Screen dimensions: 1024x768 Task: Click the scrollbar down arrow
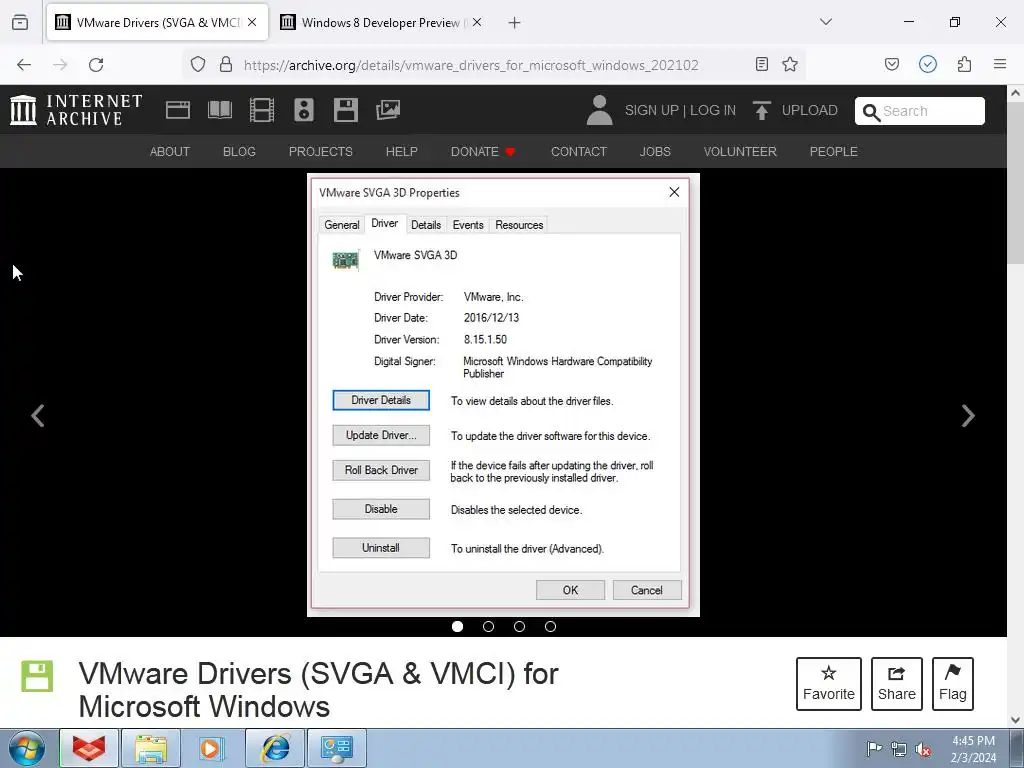(1016, 720)
